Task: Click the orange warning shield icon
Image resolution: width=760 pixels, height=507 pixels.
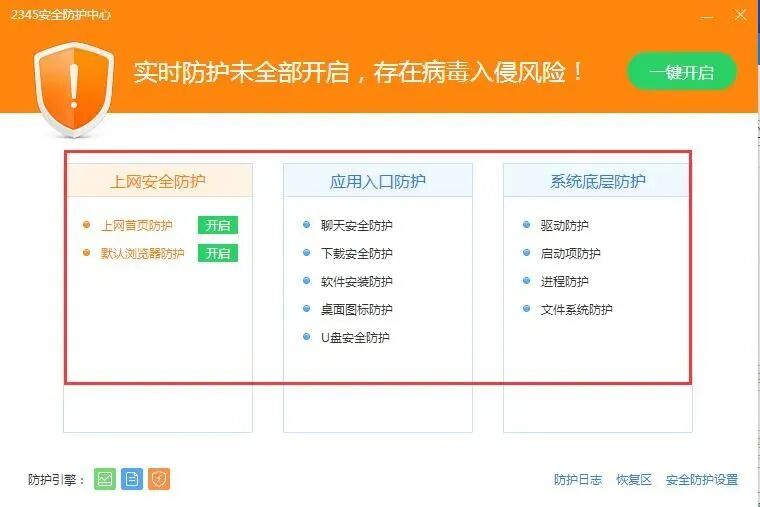Action: [x=74, y=89]
